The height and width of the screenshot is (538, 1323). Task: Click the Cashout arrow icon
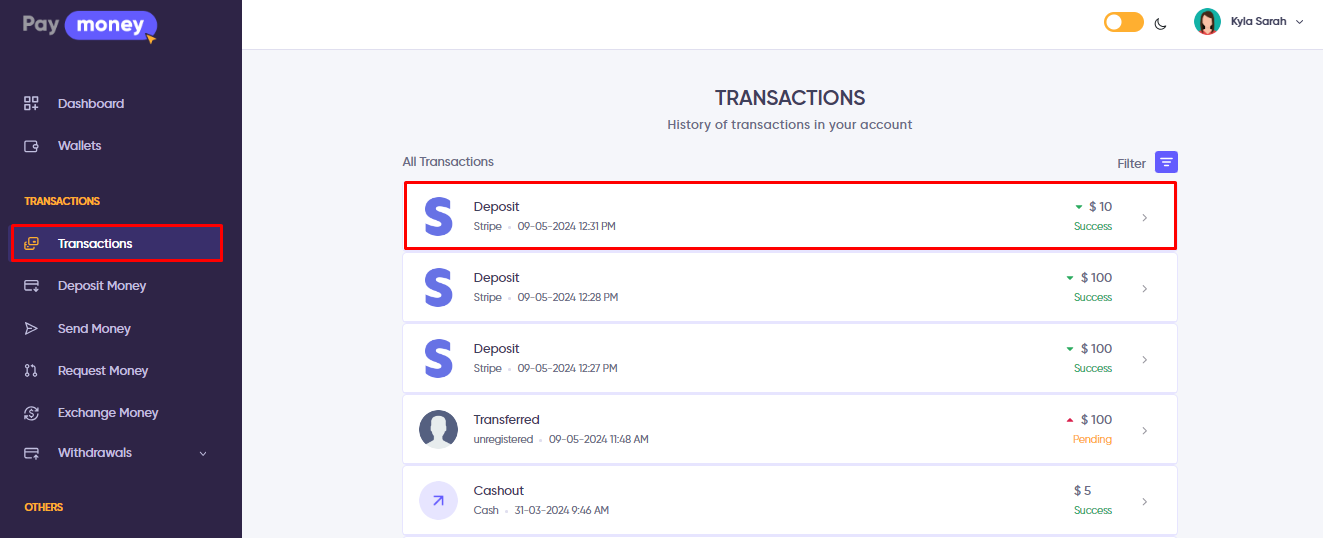pos(438,500)
